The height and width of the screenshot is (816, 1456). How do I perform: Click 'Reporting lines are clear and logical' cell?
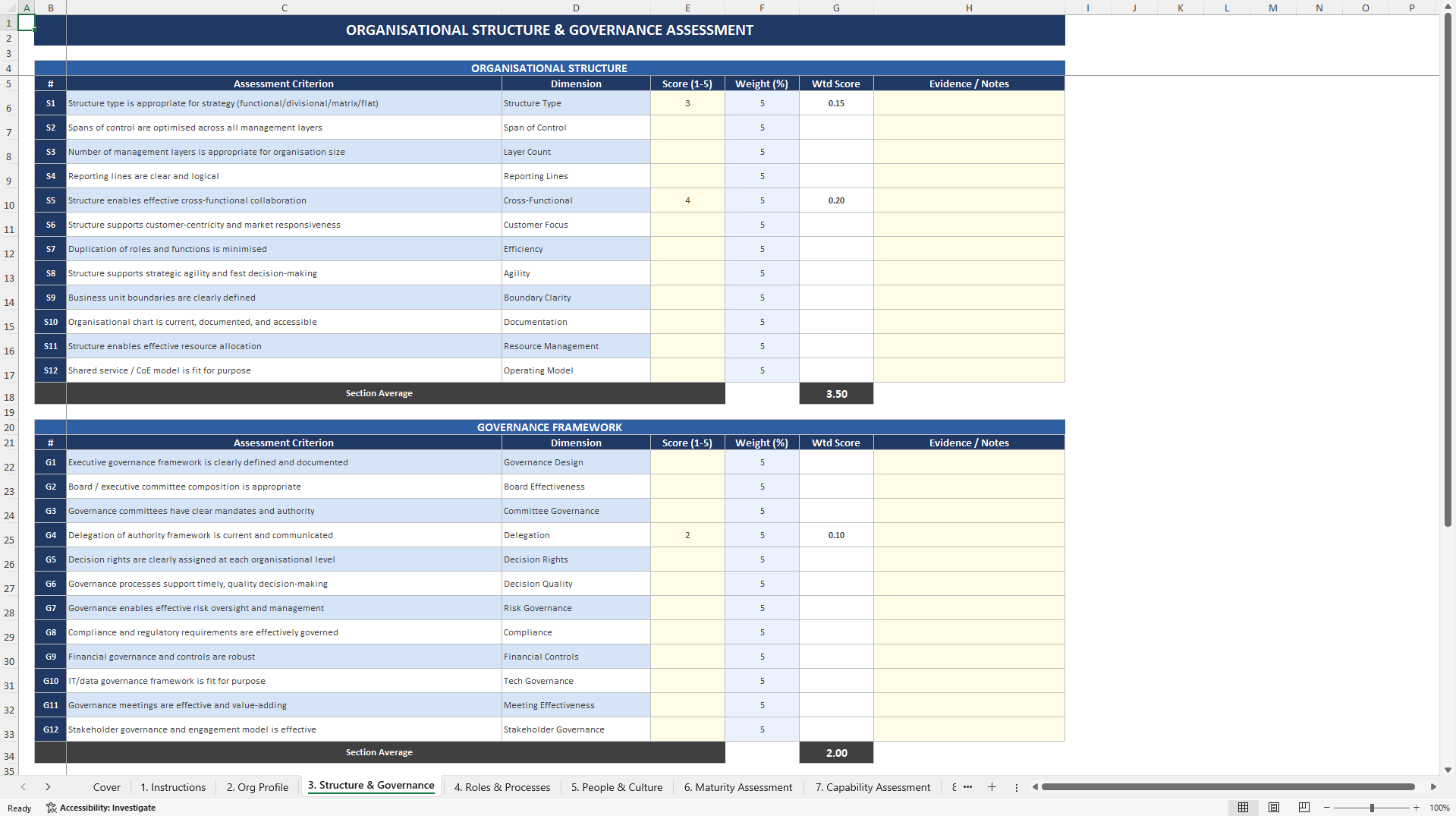(x=284, y=176)
